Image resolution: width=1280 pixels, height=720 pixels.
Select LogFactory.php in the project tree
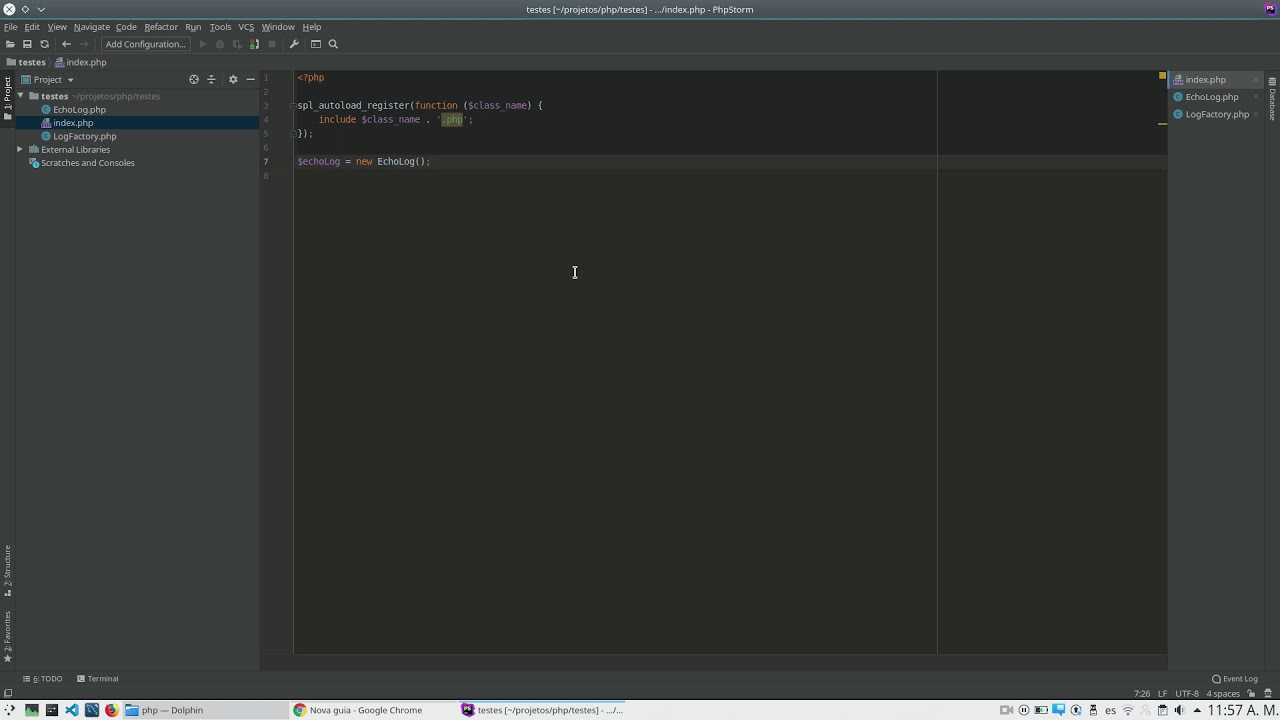[84, 136]
